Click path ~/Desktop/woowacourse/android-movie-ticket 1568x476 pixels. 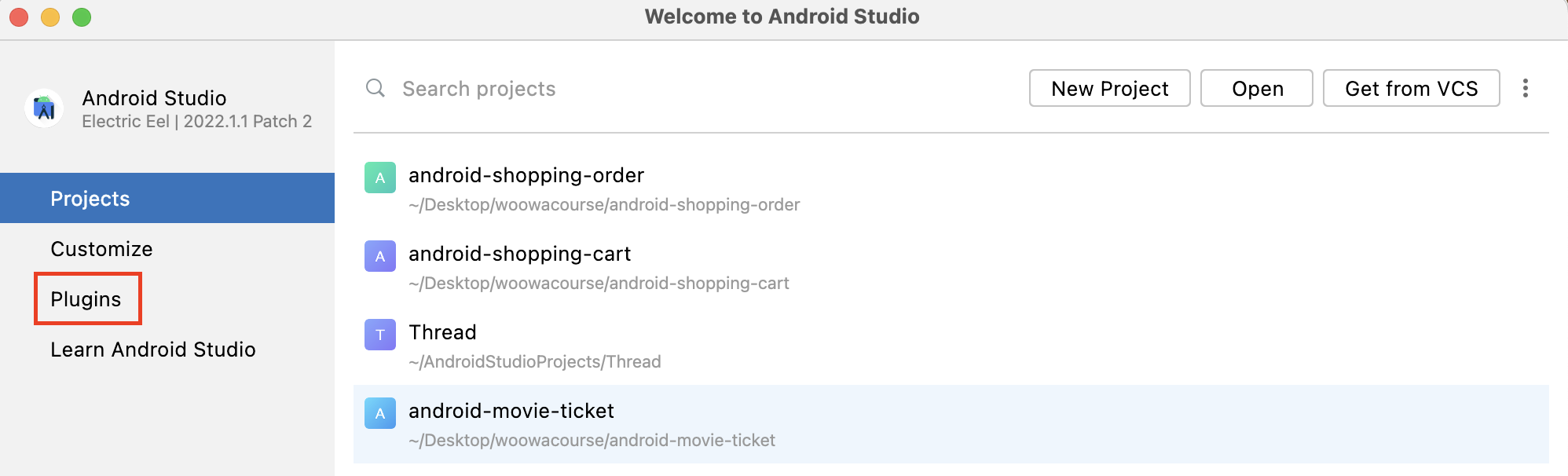(x=592, y=441)
